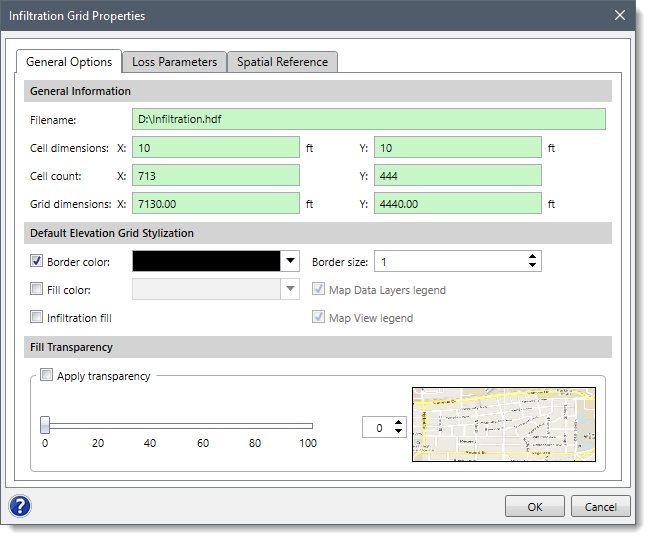Enable the Infiltration fill checkbox
648x536 pixels.
pos(36,317)
